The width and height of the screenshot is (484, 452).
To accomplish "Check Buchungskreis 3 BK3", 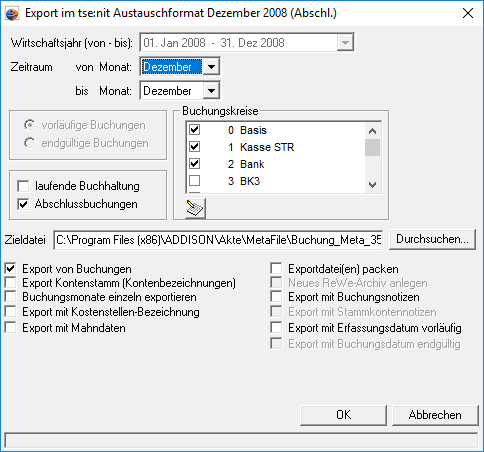I will (195, 181).
